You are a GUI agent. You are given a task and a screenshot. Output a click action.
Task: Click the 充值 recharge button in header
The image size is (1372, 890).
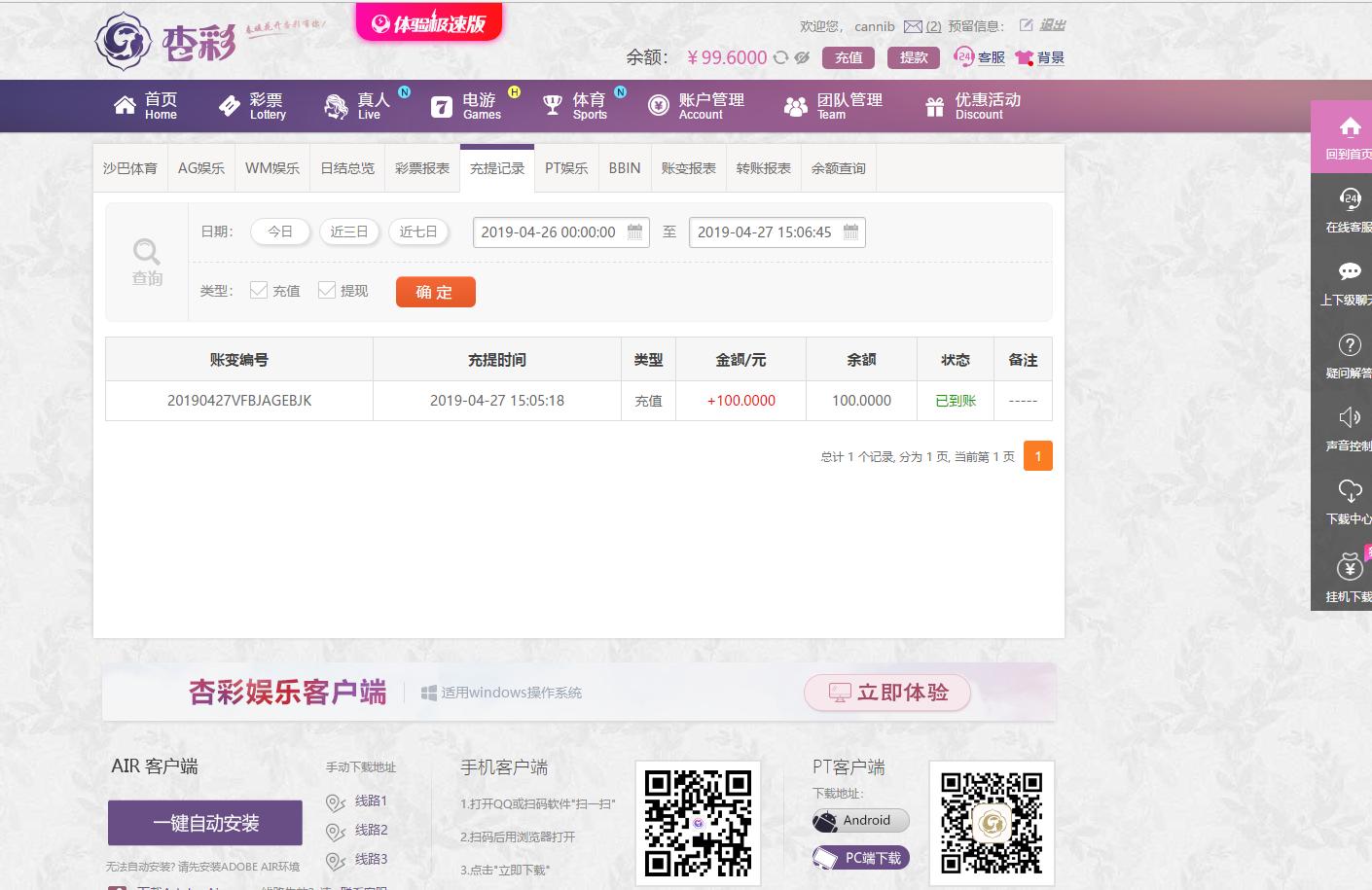(x=848, y=57)
